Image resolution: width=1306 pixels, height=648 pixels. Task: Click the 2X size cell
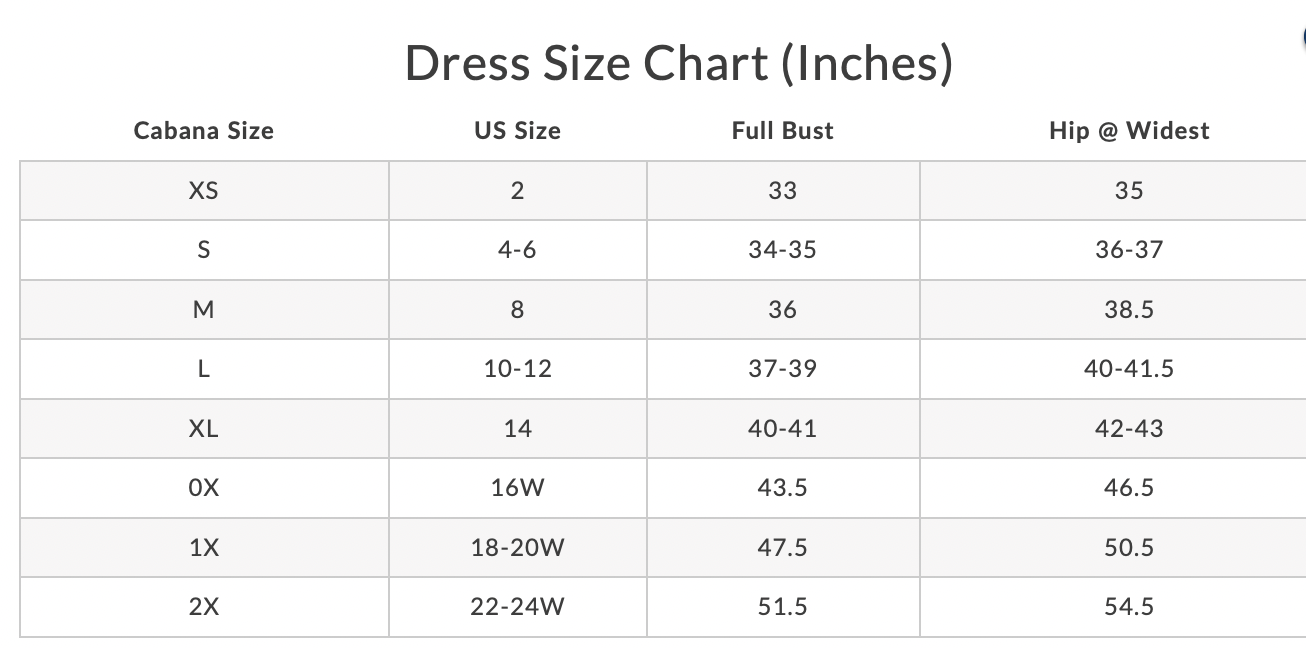tap(204, 607)
